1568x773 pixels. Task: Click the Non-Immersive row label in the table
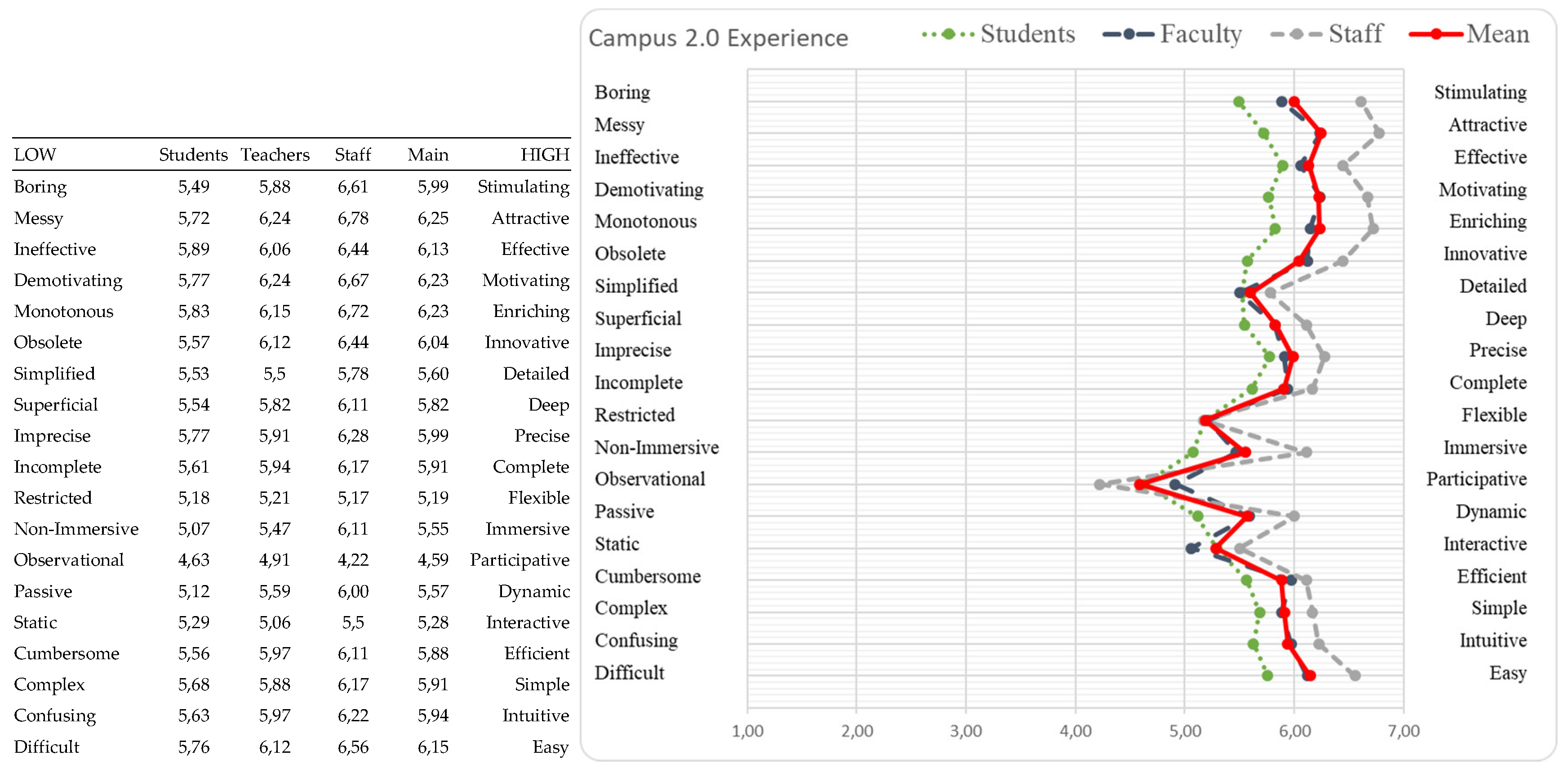(x=76, y=529)
